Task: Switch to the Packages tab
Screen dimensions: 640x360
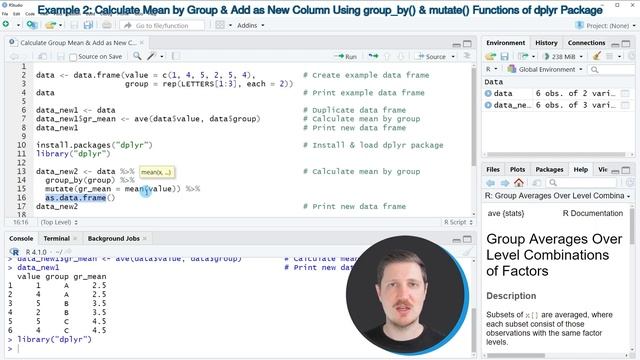Action: 549,169
